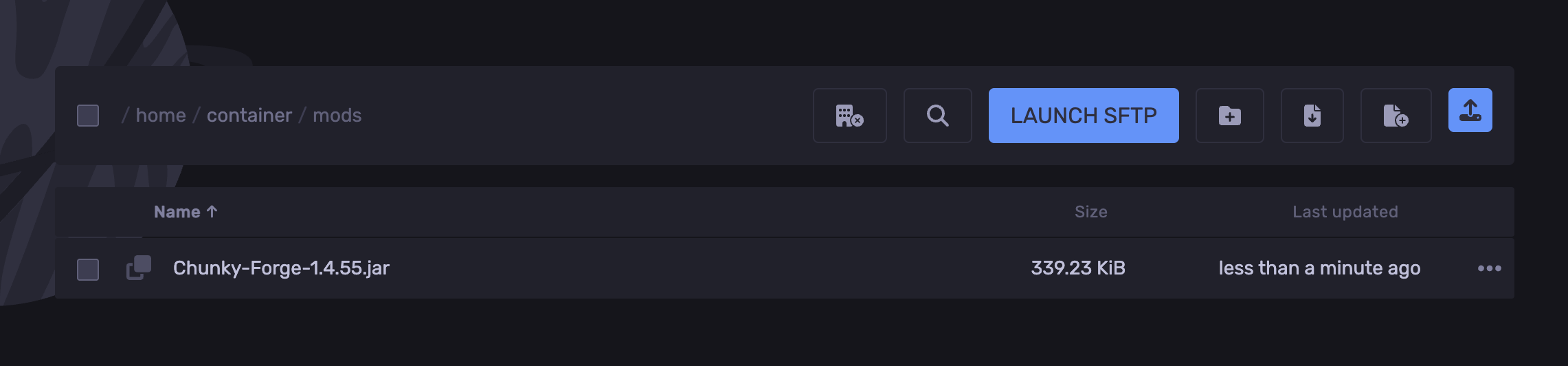The width and height of the screenshot is (1568, 366).
Task: Click the building-with-X icon button
Action: click(849, 116)
